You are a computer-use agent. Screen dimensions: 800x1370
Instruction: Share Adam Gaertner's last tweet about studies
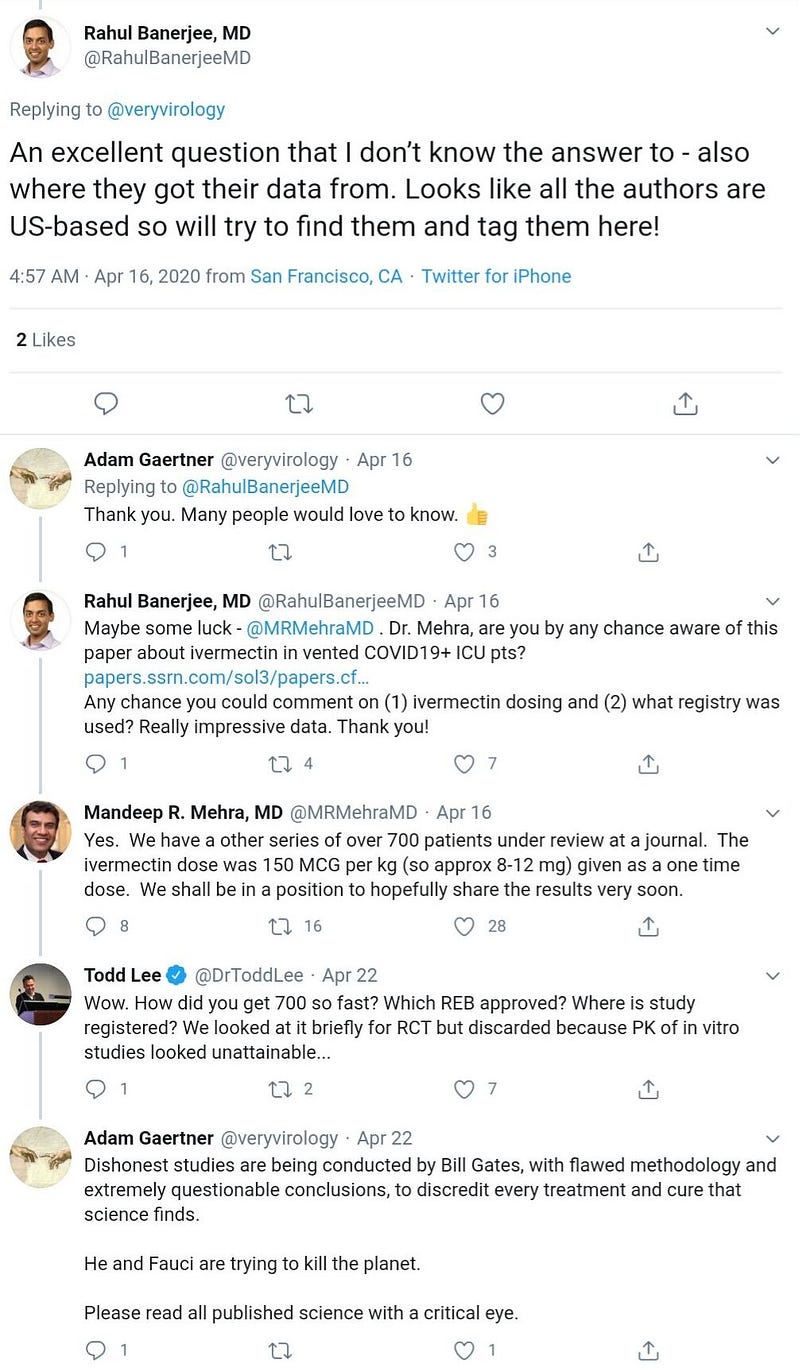coord(648,1350)
